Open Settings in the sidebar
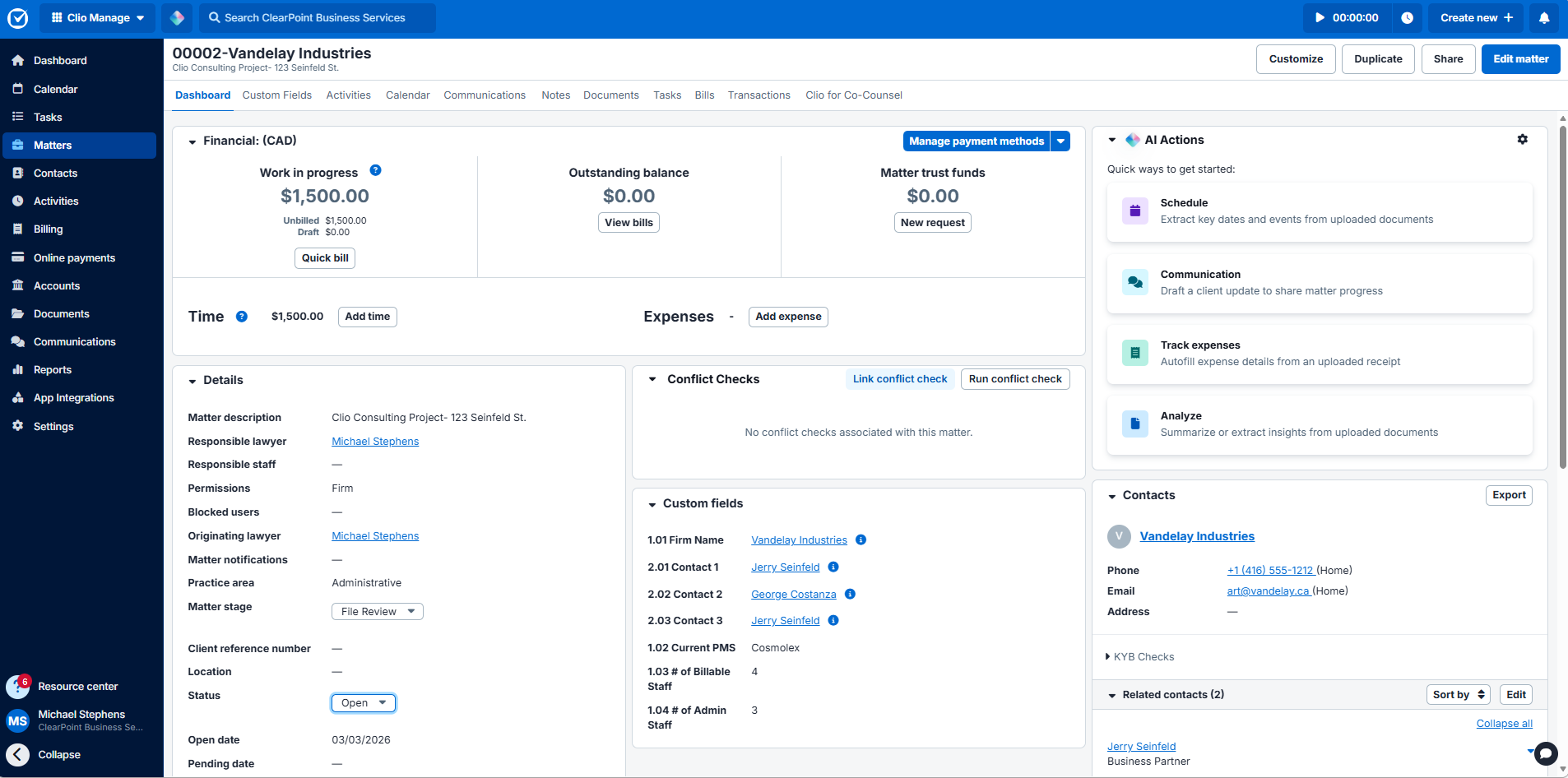 79,426
